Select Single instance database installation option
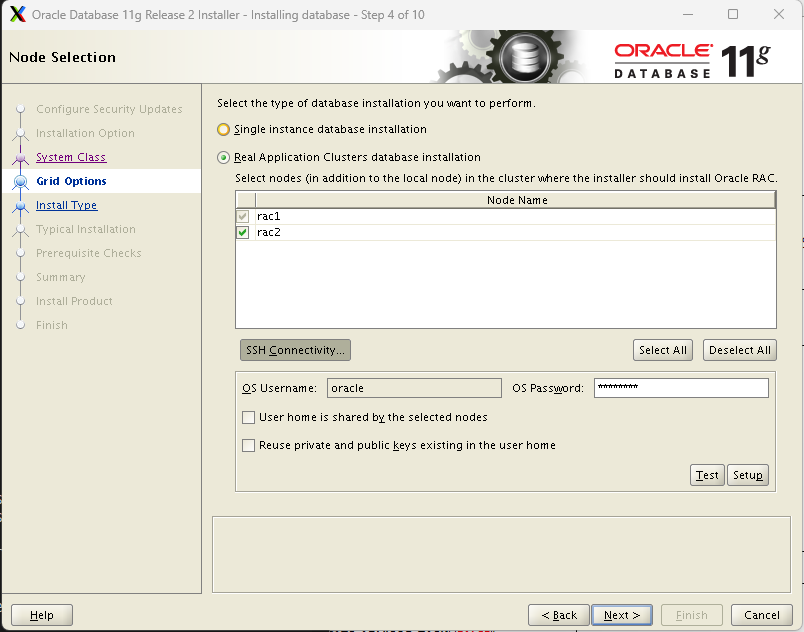The image size is (804, 632). click(223, 129)
